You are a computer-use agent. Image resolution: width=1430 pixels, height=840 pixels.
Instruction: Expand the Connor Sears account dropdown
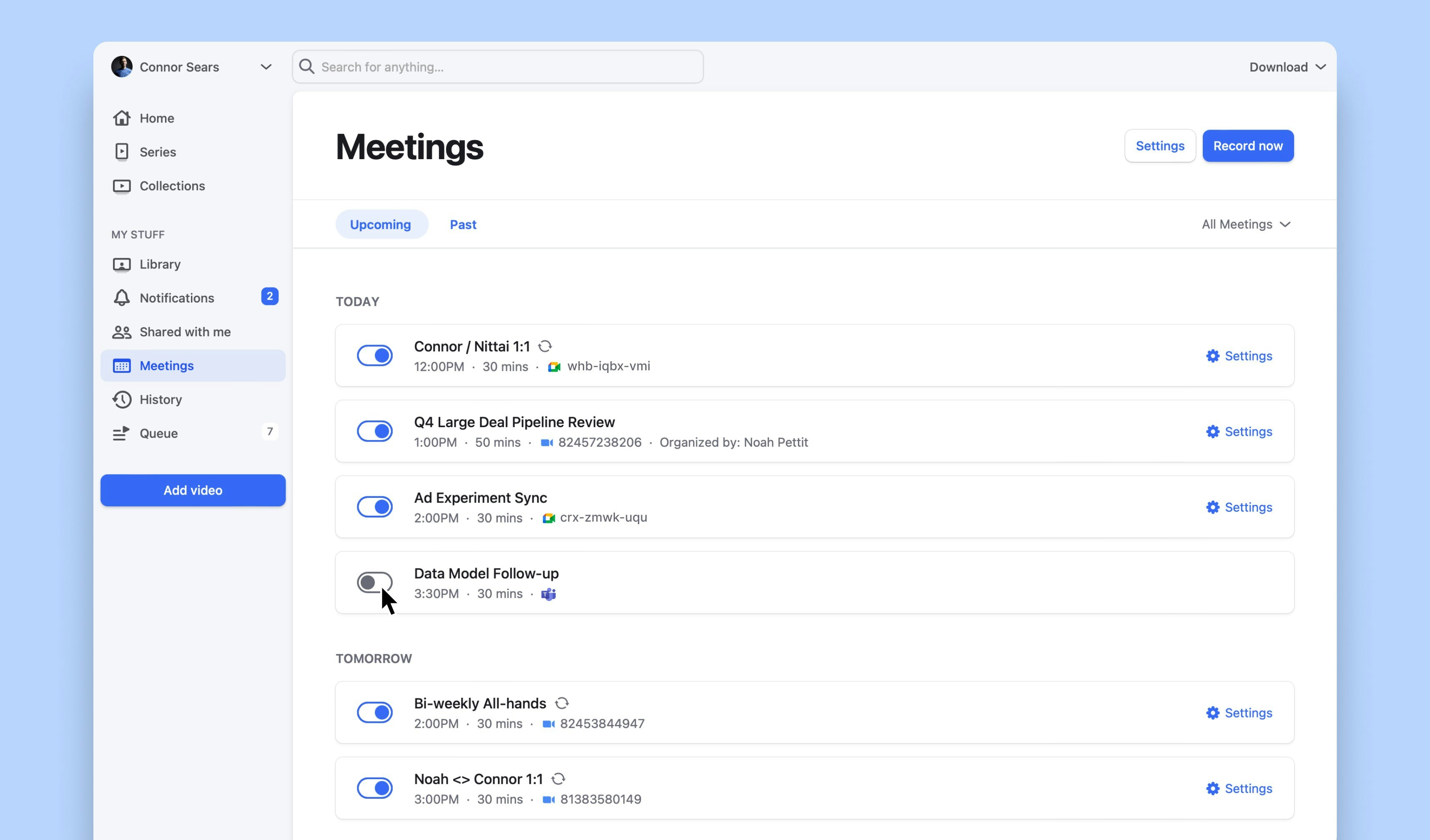pyautogui.click(x=266, y=67)
